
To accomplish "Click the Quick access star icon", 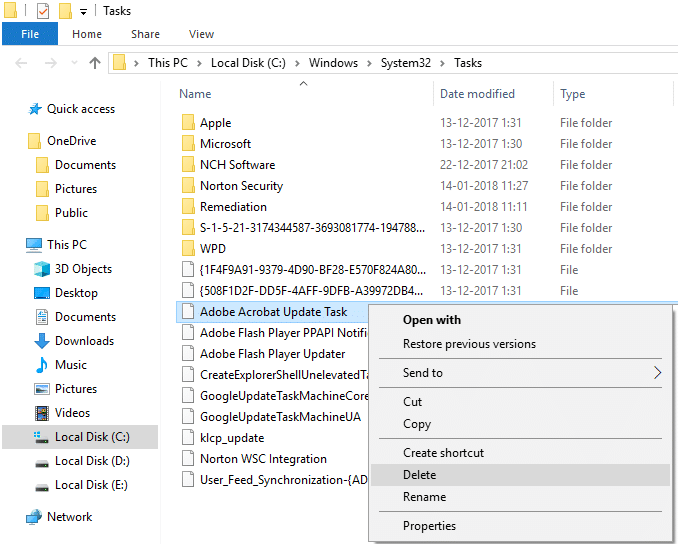I will (x=35, y=109).
